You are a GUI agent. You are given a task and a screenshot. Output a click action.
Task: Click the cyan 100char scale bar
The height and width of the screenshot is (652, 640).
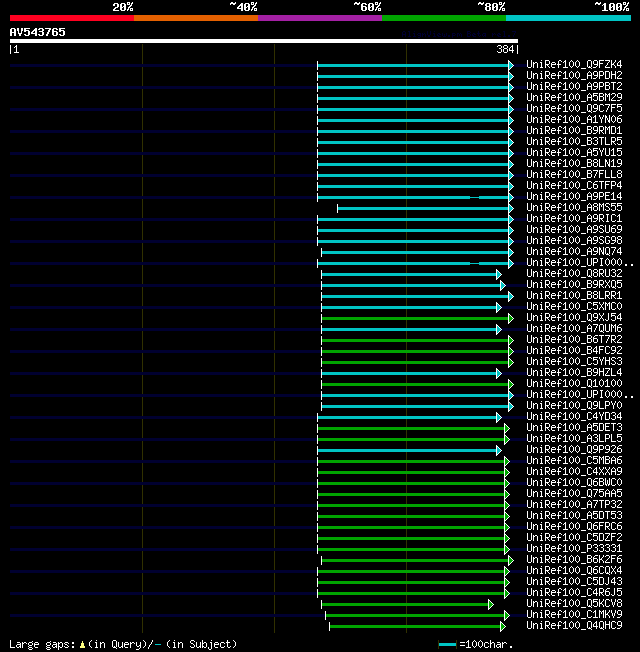pos(447,645)
